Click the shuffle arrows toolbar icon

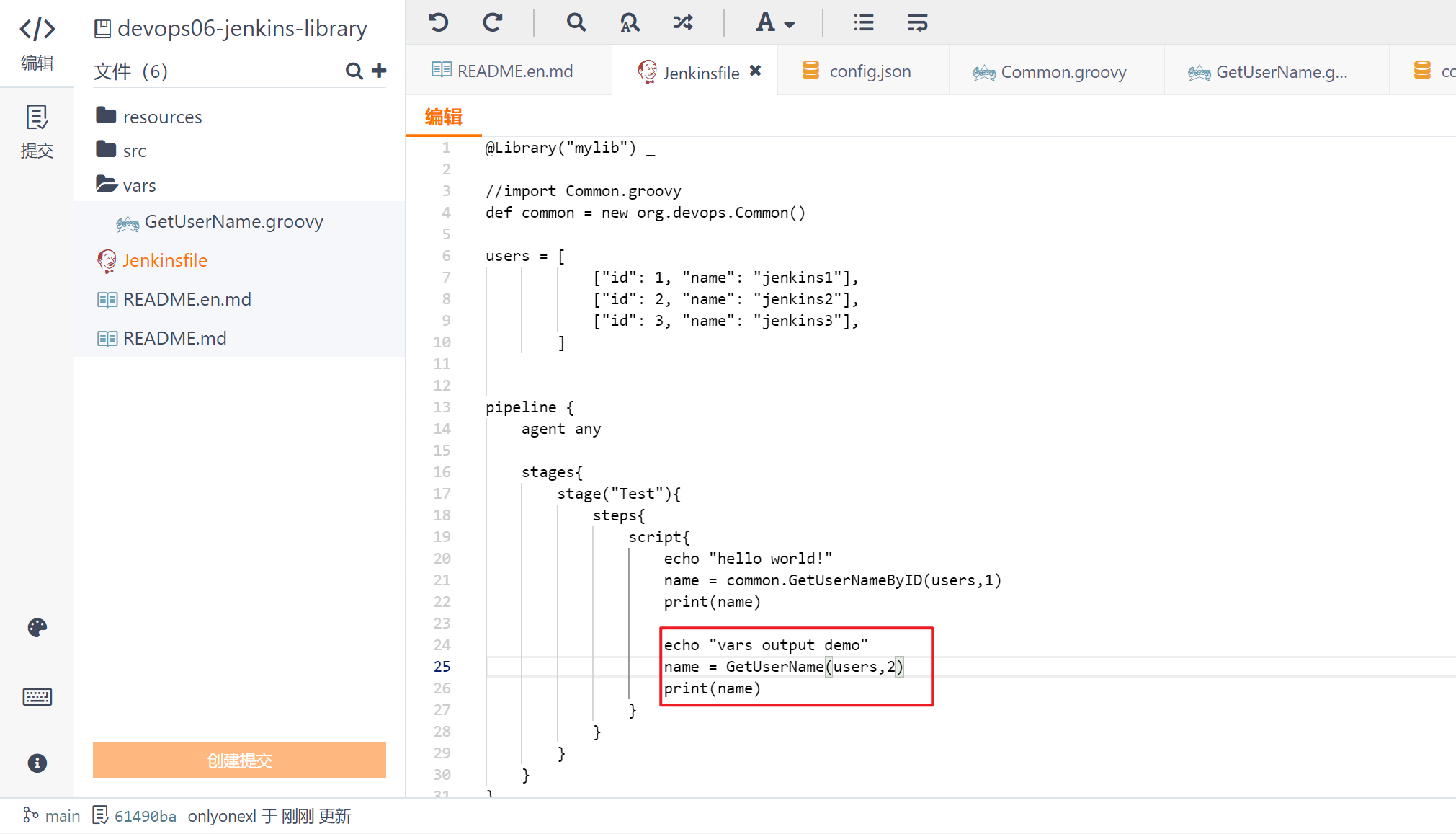tap(683, 22)
